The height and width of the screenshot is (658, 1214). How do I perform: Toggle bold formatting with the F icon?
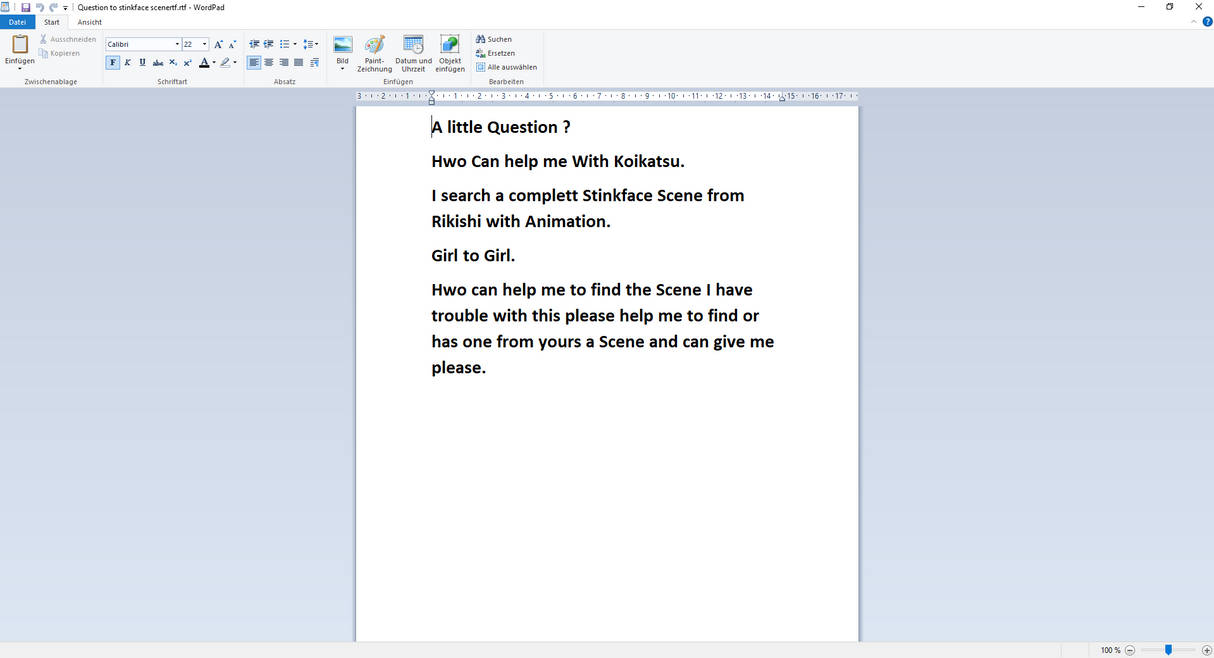pyautogui.click(x=112, y=62)
